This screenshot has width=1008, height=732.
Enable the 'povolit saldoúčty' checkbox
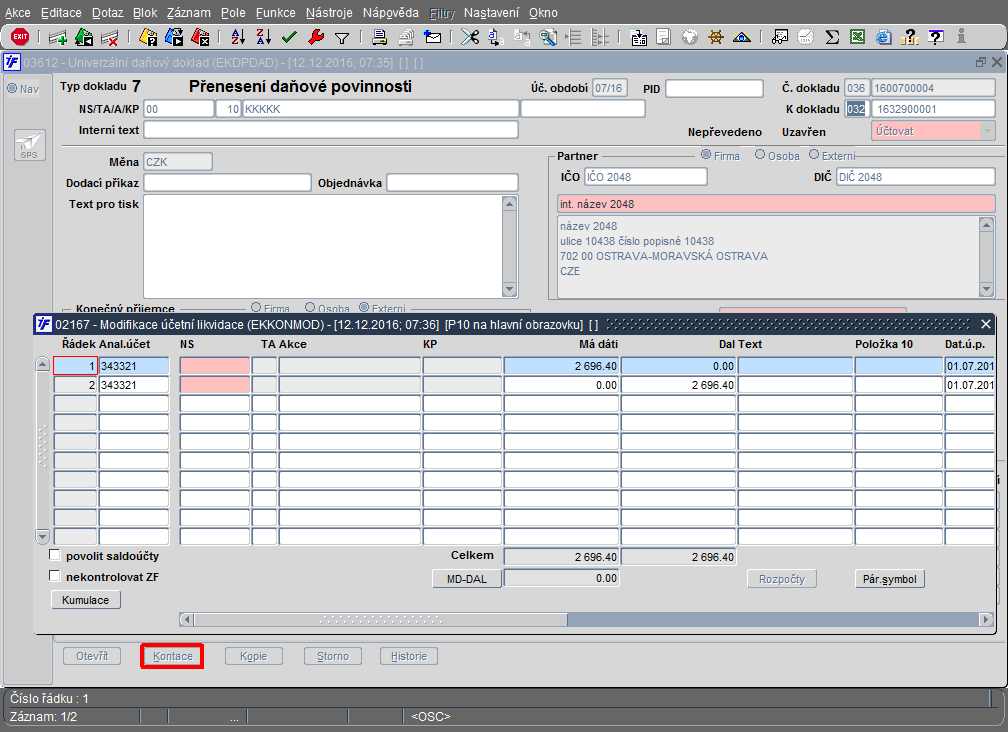55,555
